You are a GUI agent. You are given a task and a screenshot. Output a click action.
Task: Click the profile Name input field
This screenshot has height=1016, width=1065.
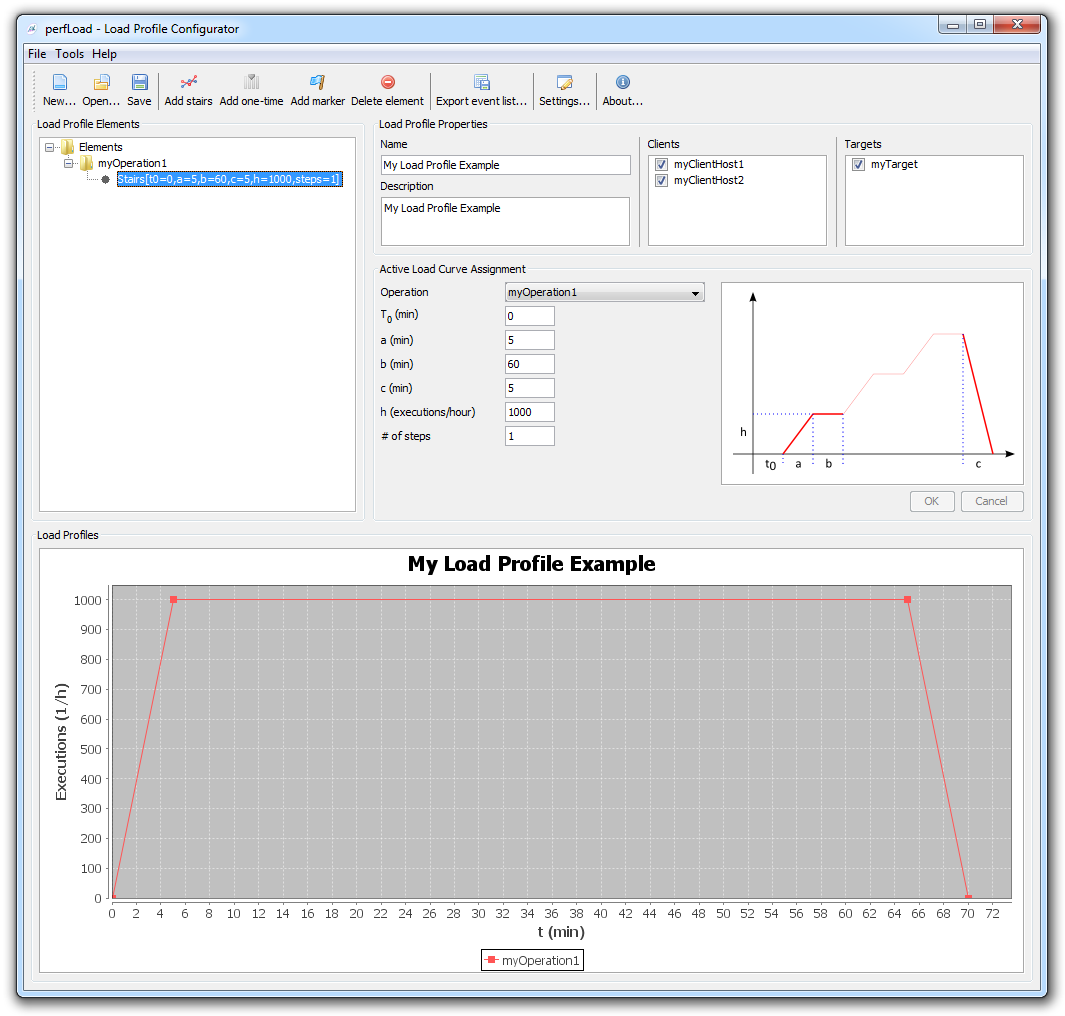pyautogui.click(x=505, y=165)
